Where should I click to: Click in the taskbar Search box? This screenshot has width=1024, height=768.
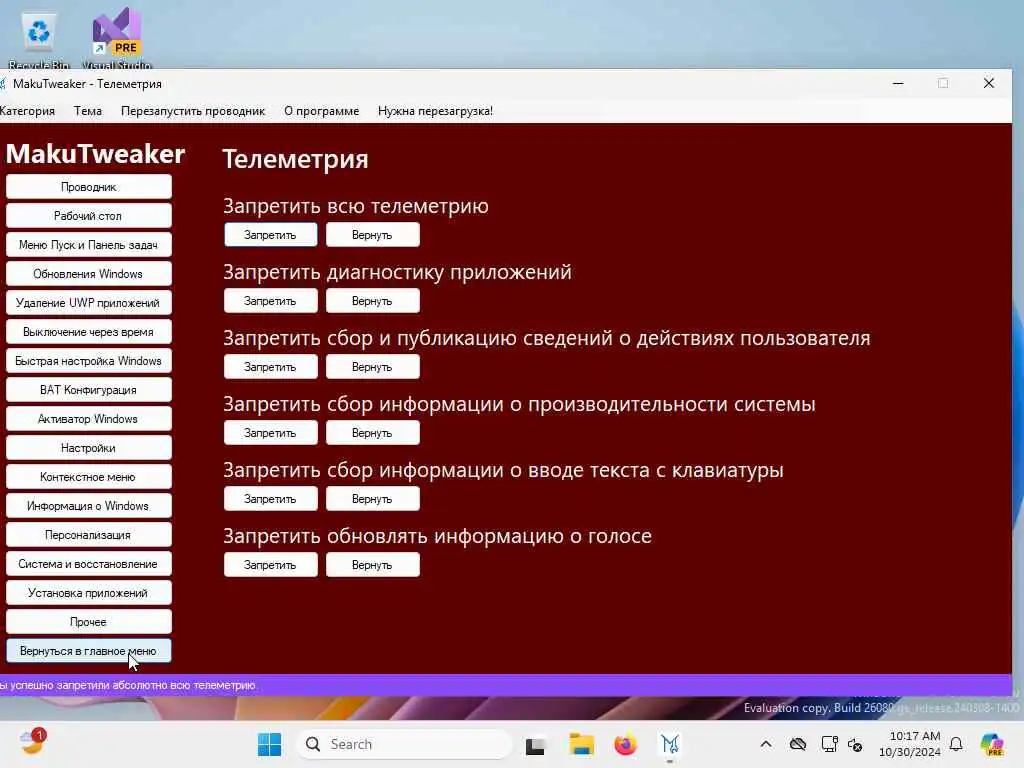coord(405,744)
